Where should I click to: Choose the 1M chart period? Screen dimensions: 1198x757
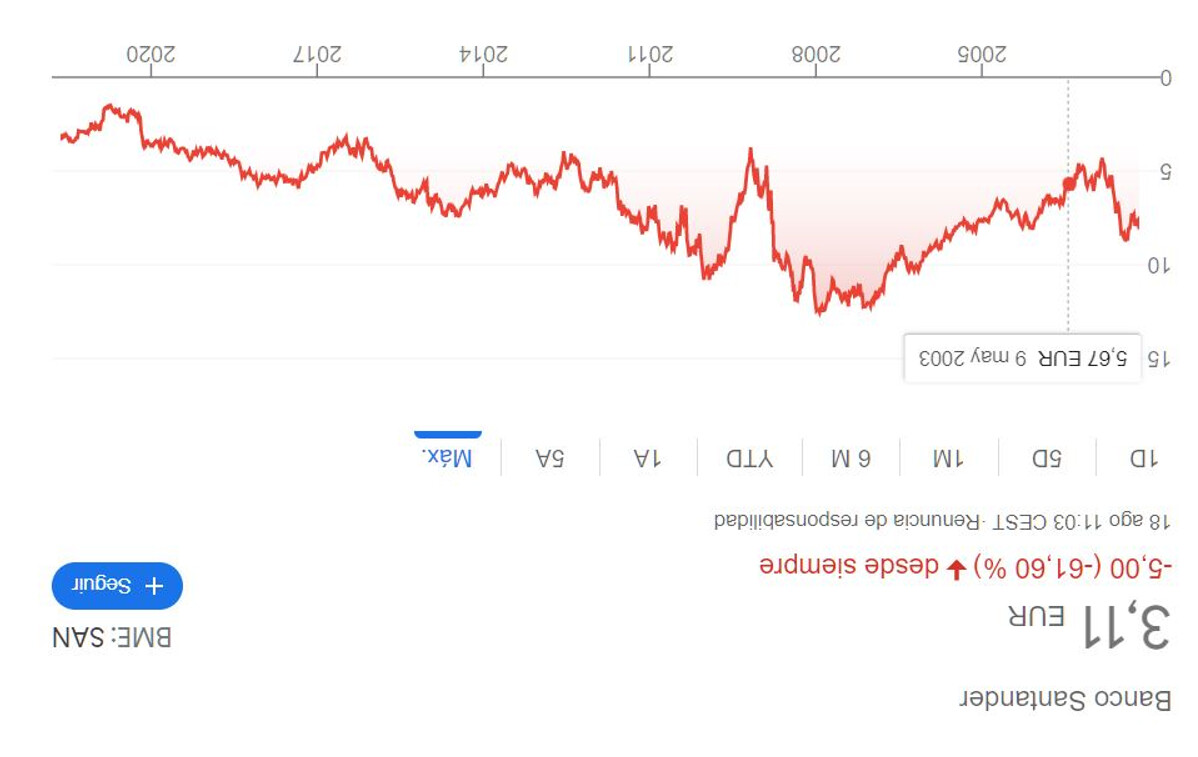click(948, 458)
